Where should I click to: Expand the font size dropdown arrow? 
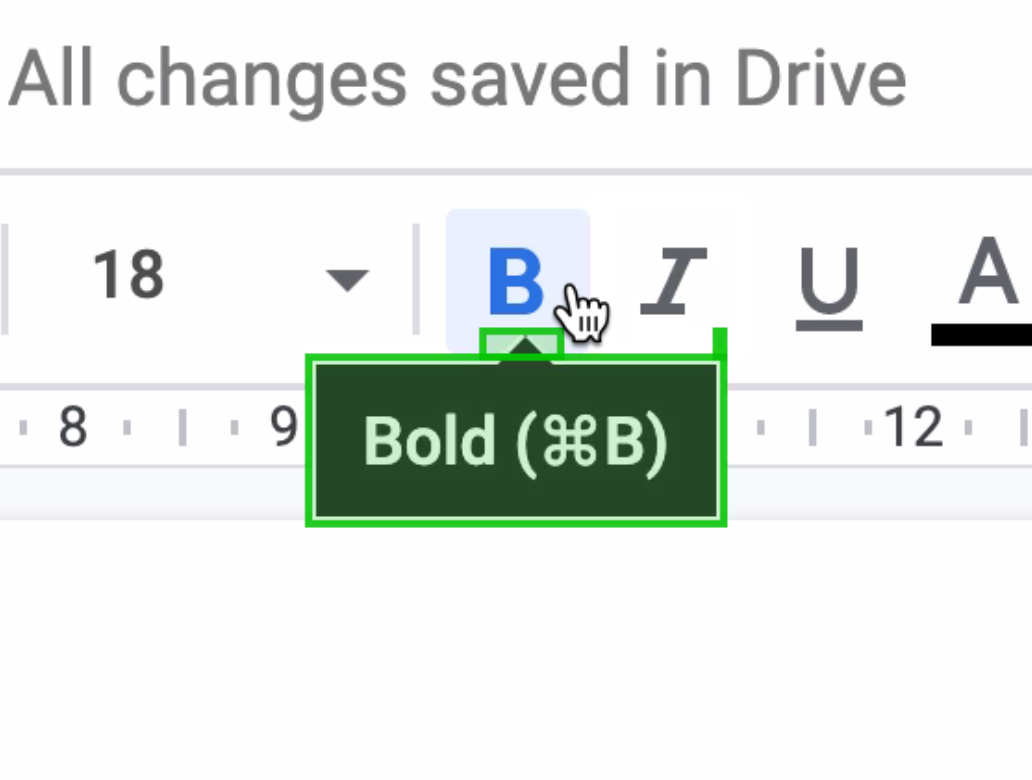click(348, 280)
